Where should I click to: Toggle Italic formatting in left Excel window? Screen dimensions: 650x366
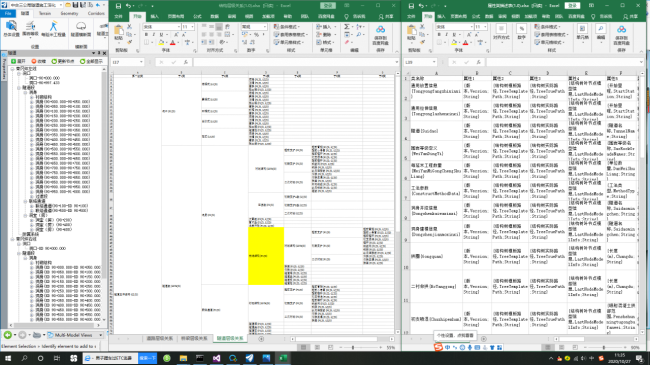point(154,34)
